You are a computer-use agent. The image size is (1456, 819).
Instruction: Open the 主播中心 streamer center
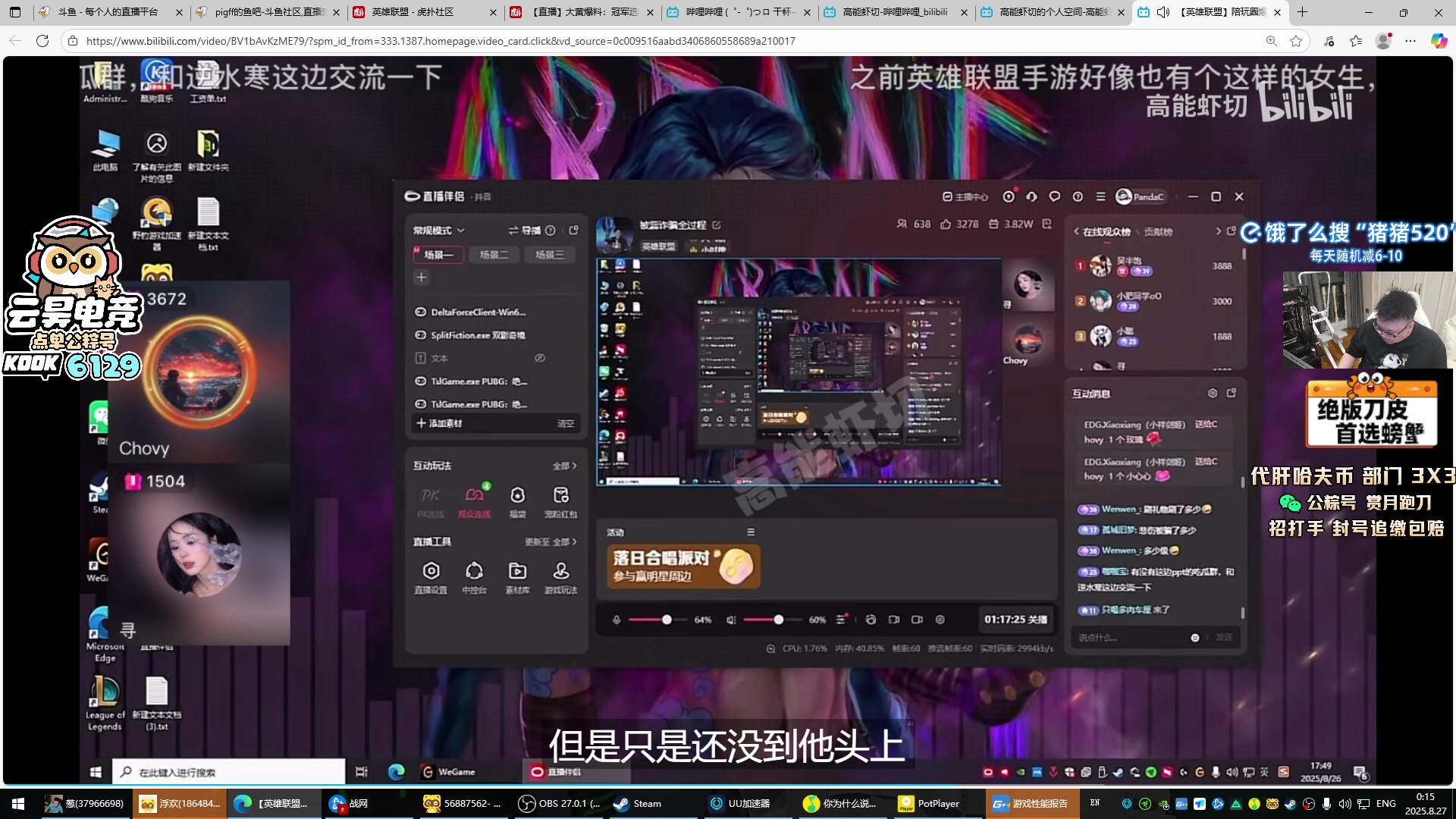[965, 196]
